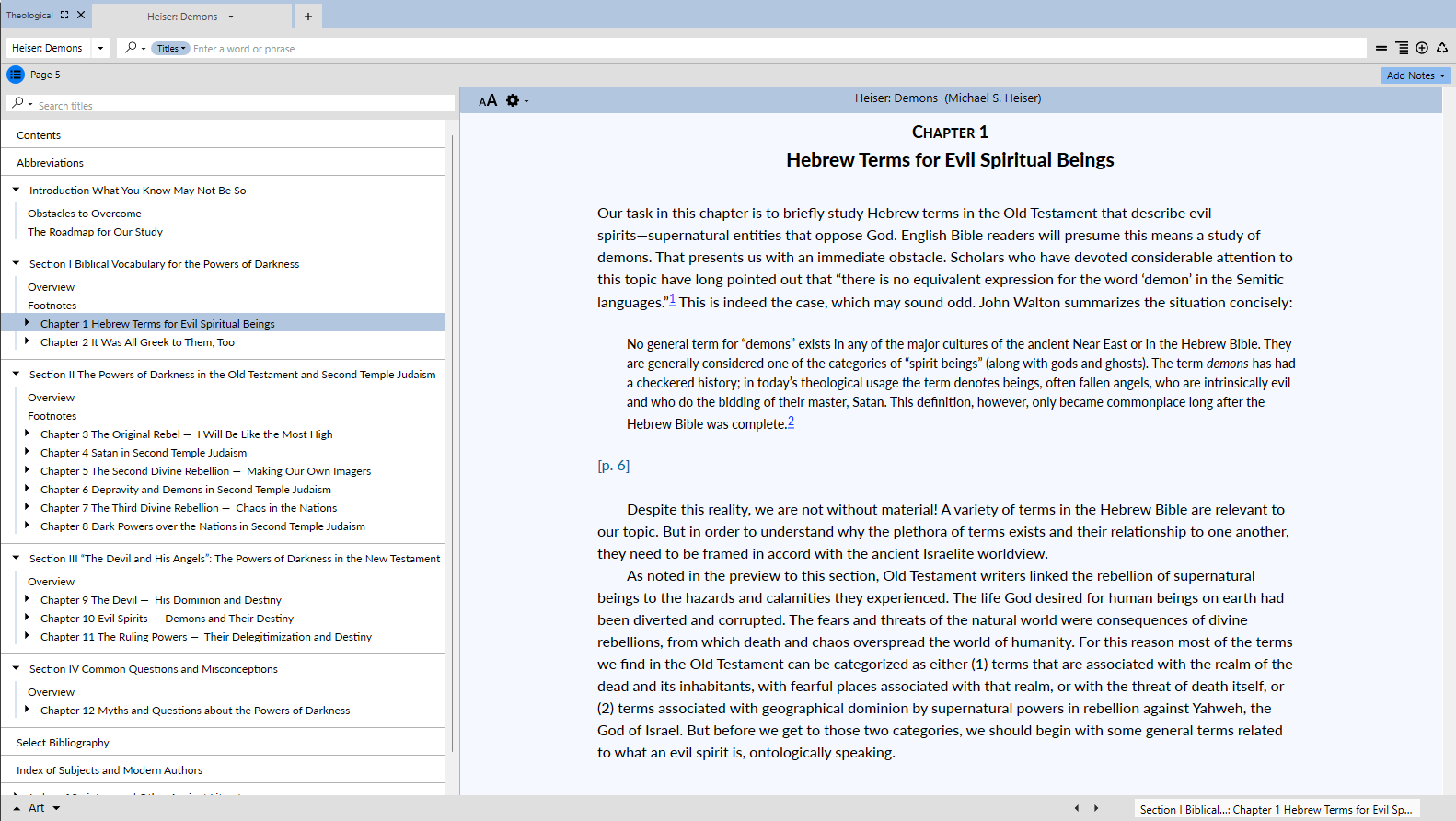
Task: Select the Heiser: Demons tab
Action: point(182,17)
